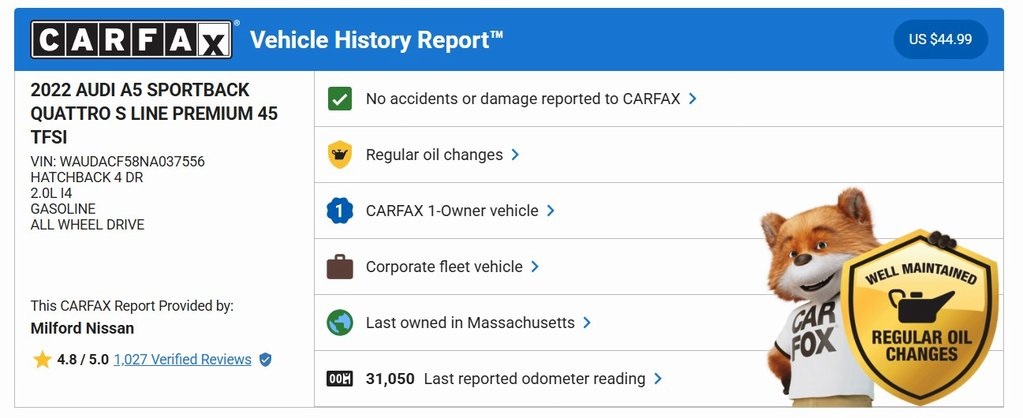Click the CARFAX 1-Owner vehicle text
The image size is (1023, 418).
pos(452,211)
